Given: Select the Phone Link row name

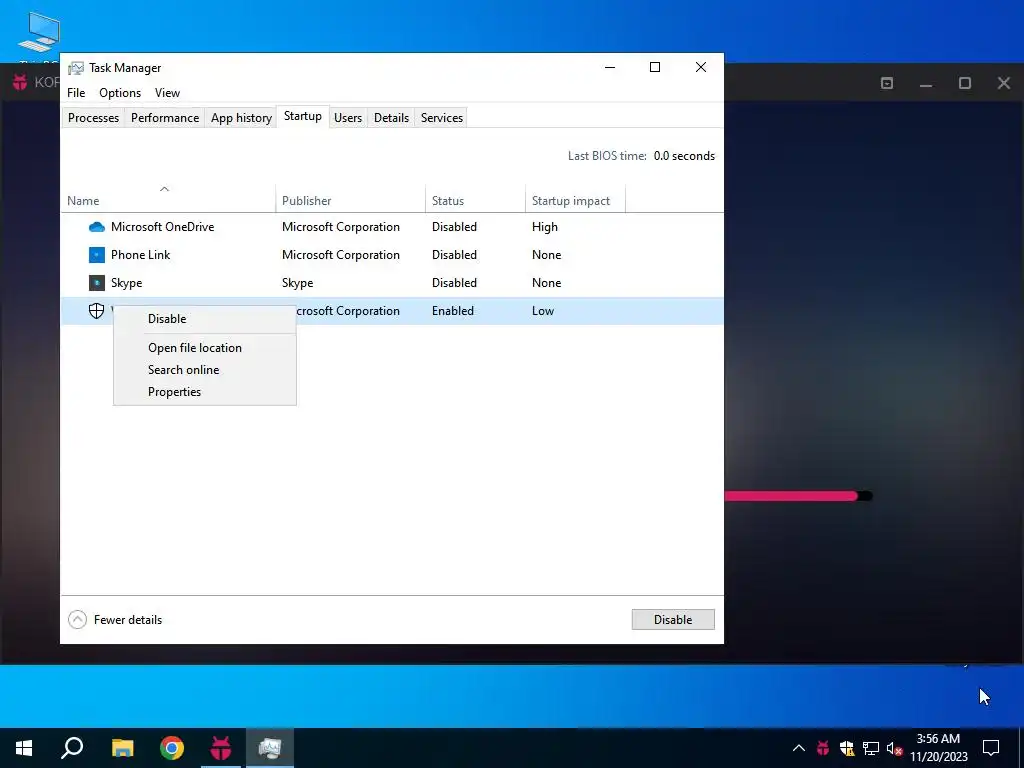Looking at the screenshot, I should pos(140,255).
